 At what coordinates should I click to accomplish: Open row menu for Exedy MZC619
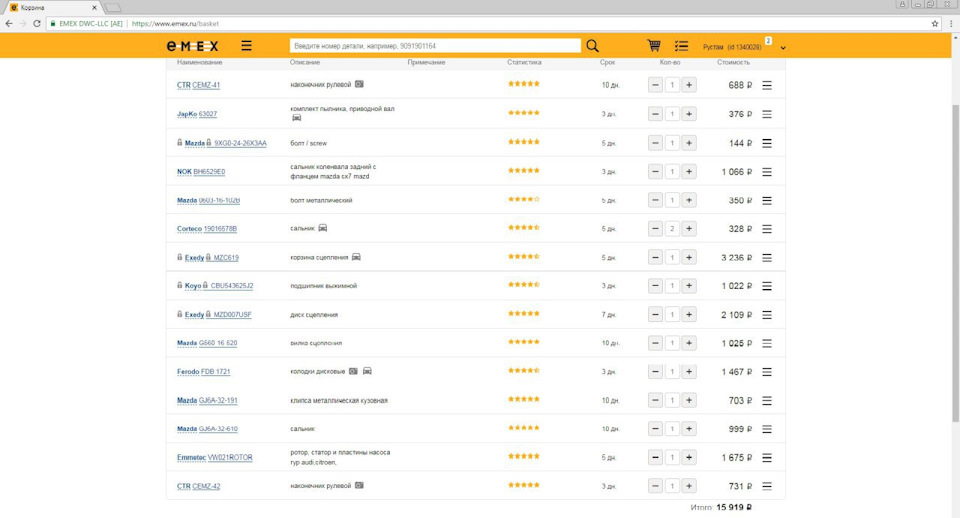tap(767, 258)
